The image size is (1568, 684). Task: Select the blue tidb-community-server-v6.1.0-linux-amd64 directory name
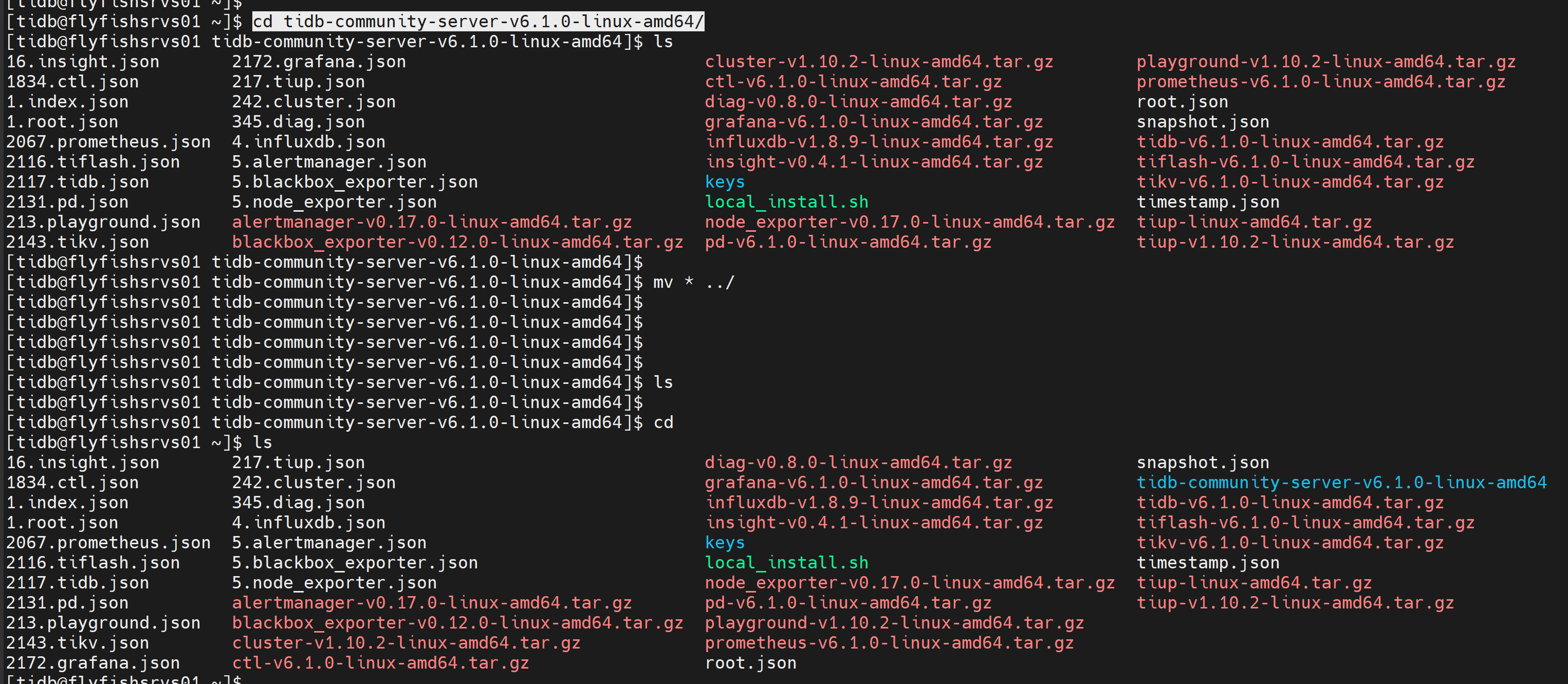[x=1341, y=483]
